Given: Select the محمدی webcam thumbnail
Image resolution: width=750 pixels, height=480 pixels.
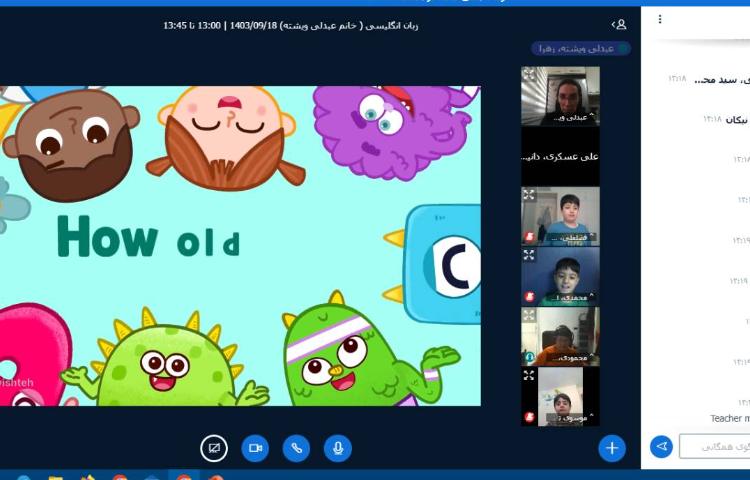Looking at the screenshot, I should 560,276.
